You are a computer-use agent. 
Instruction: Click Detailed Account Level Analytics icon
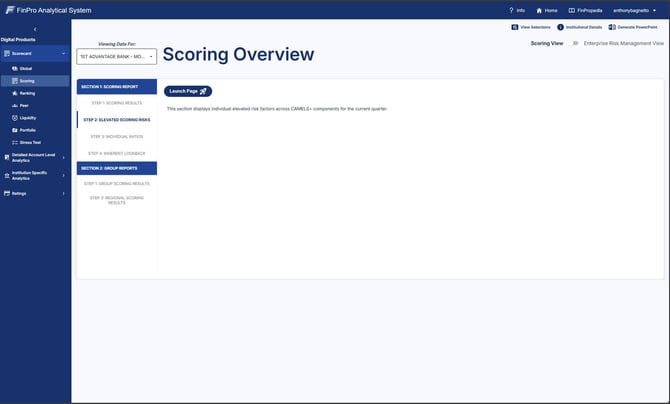point(6,157)
